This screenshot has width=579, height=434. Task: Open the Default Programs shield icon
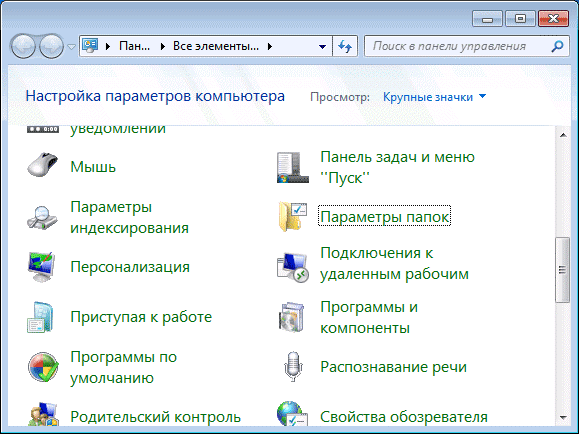(x=43, y=367)
